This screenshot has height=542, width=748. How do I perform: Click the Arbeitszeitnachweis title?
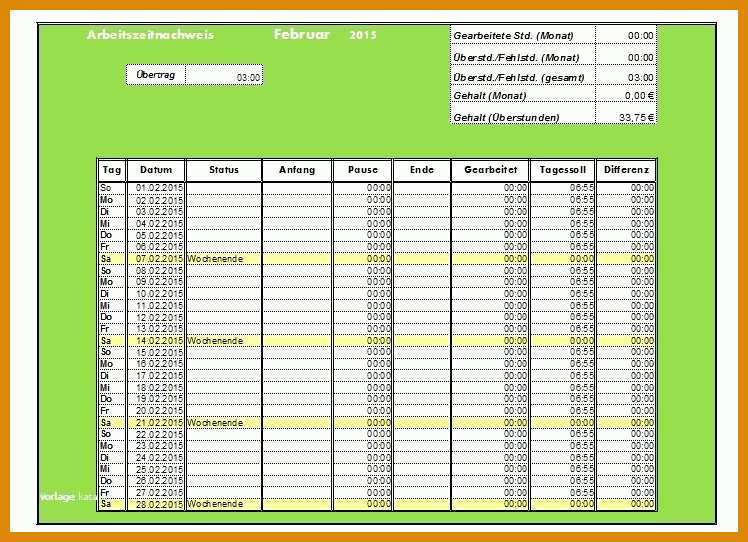[150, 35]
